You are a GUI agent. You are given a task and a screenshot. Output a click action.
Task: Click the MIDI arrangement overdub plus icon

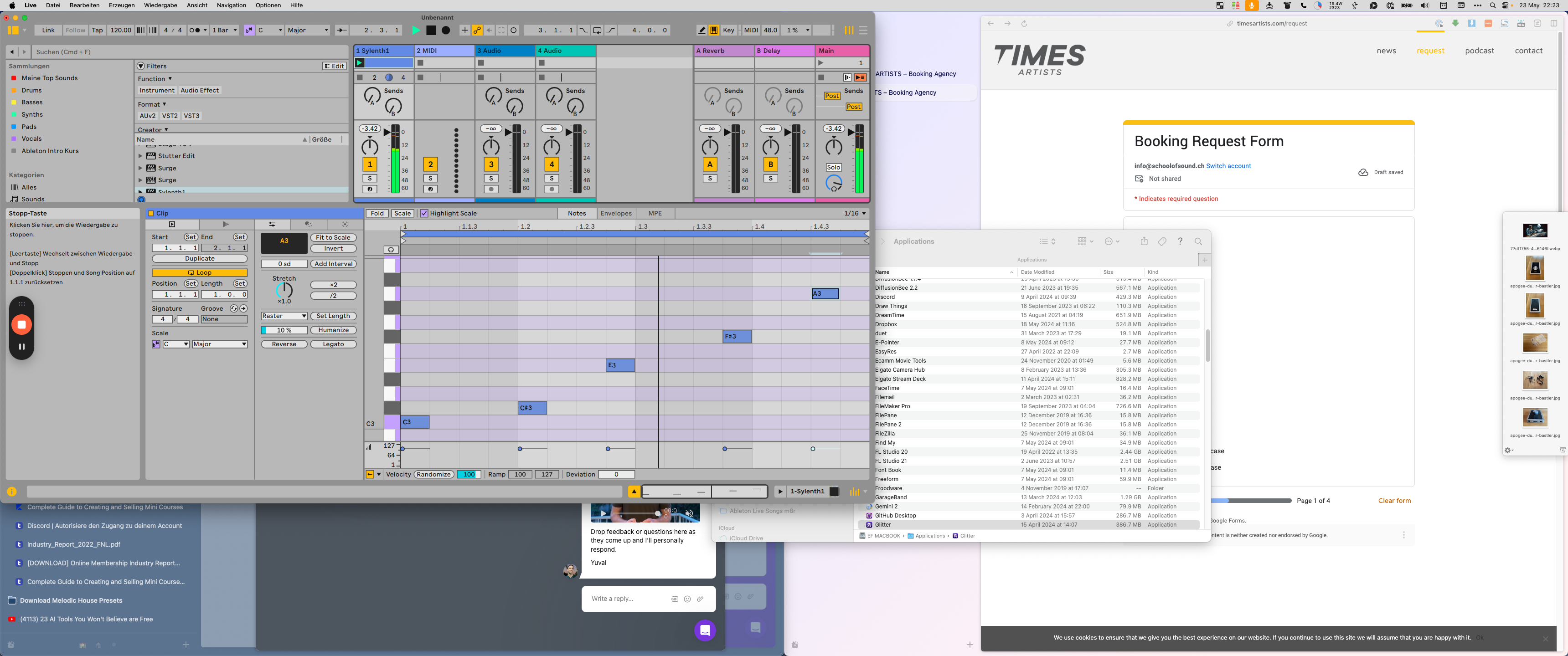tap(465, 30)
